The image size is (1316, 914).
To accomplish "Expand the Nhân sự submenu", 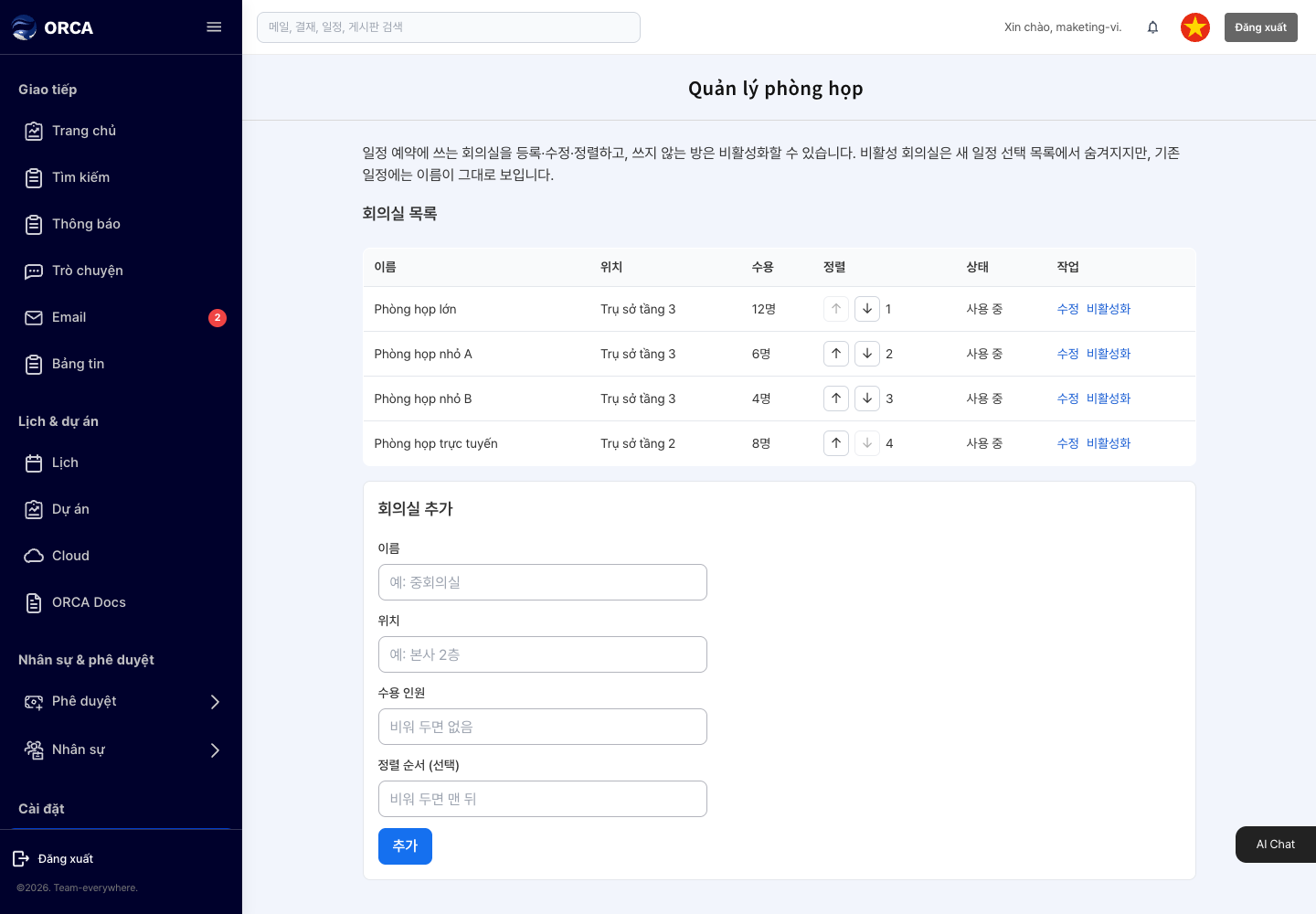I will coord(216,750).
